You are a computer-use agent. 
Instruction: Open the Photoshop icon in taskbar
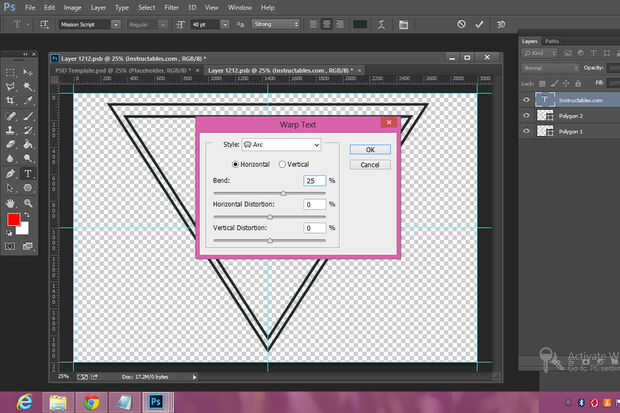click(x=155, y=401)
